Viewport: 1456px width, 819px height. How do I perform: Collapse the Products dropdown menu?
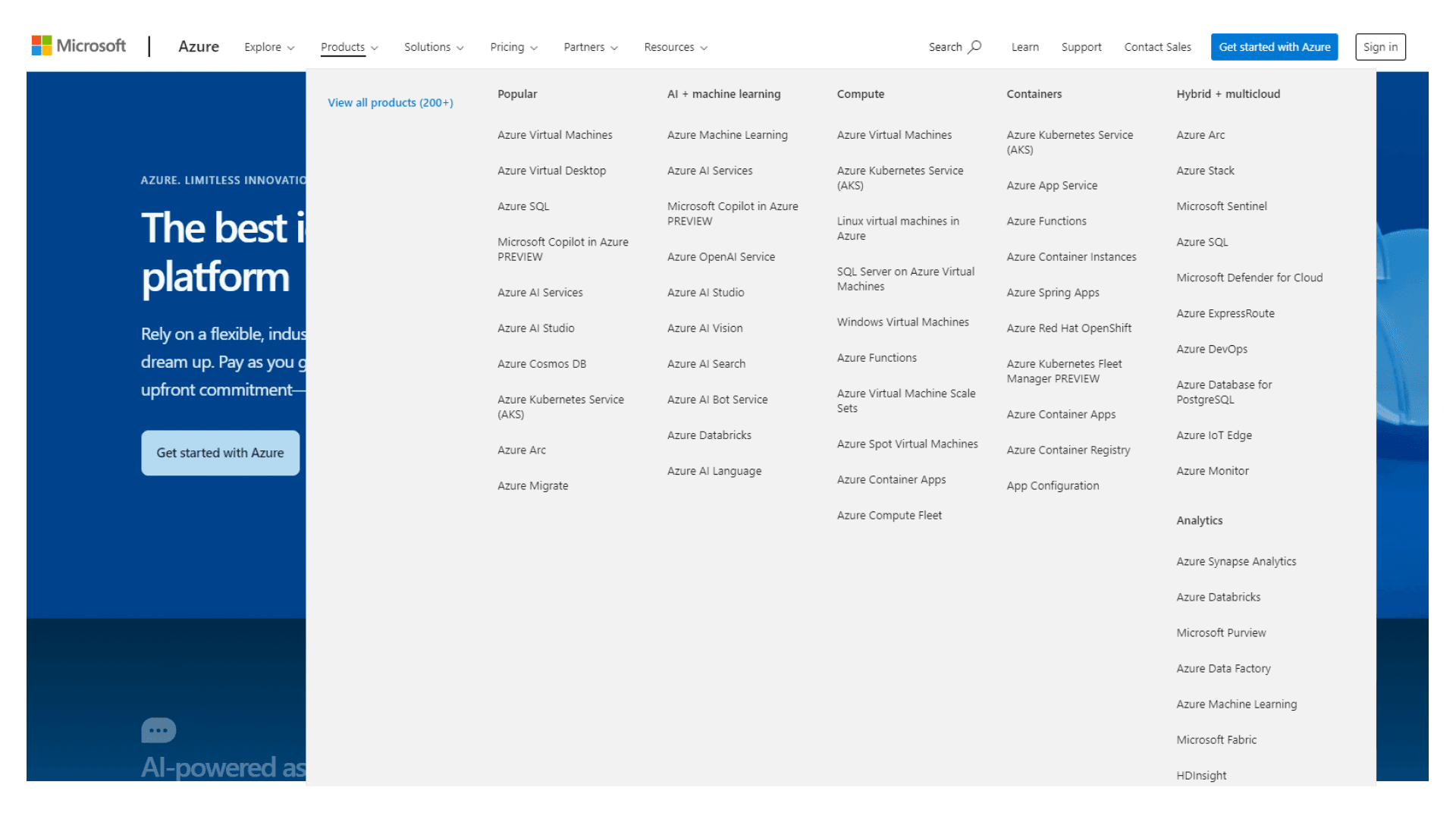(349, 47)
